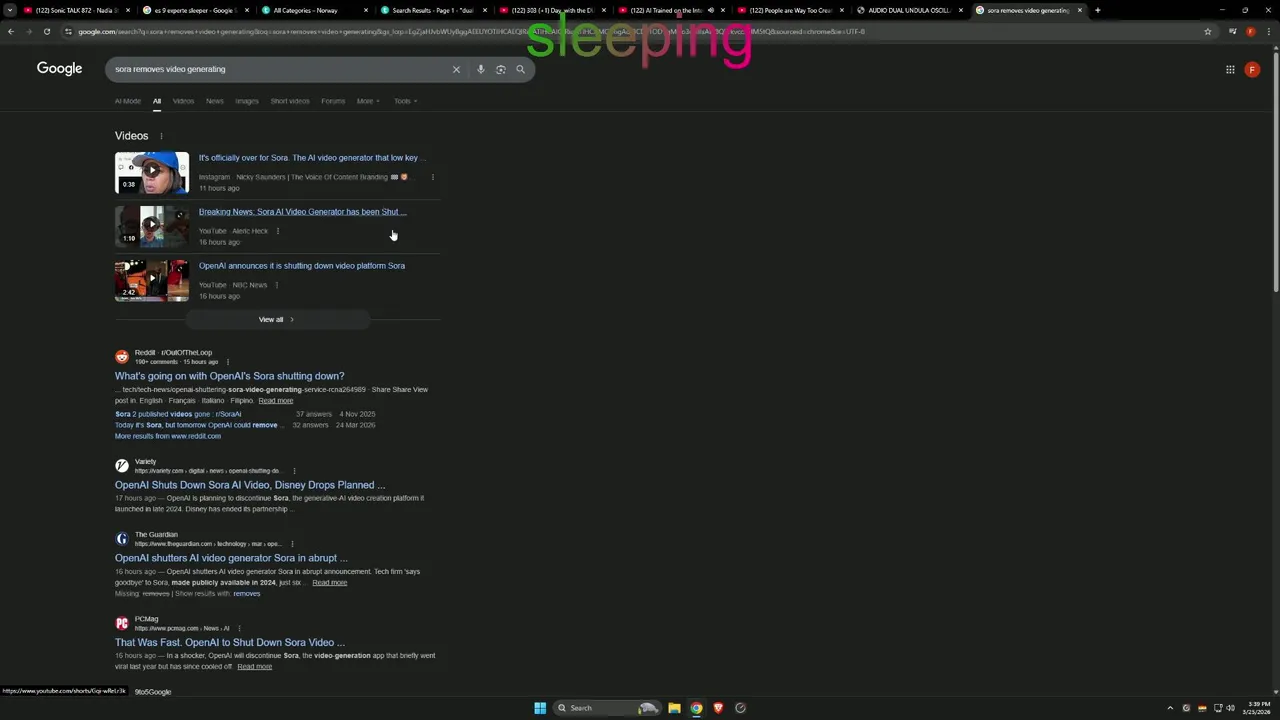Open the Google apps grid
This screenshot has width=1280, height=720.
pyautogui.click(x=1230, y=69)
